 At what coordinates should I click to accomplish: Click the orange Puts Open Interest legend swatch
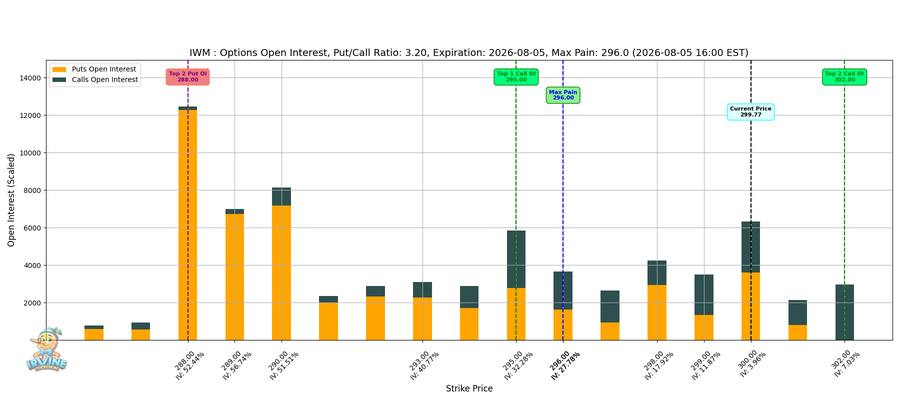coord(59,69)
